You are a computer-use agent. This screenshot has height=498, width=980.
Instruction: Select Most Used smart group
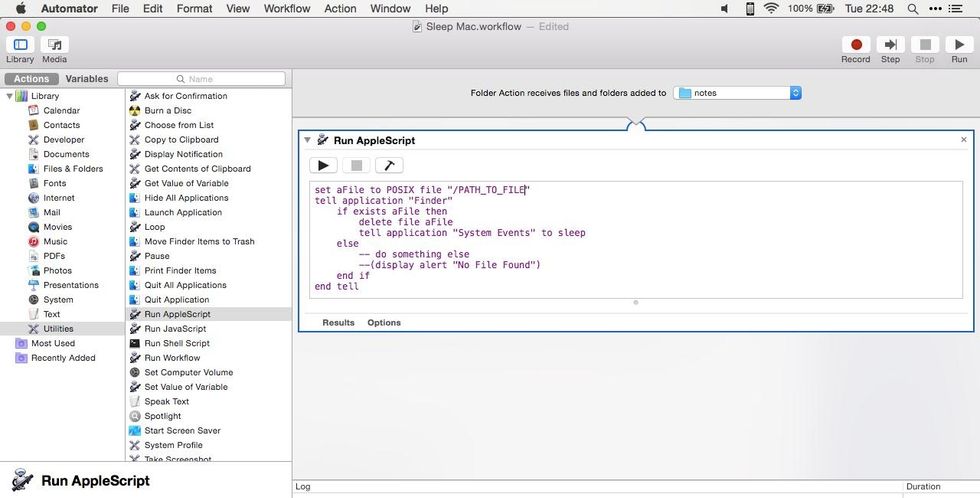point(52,344)
